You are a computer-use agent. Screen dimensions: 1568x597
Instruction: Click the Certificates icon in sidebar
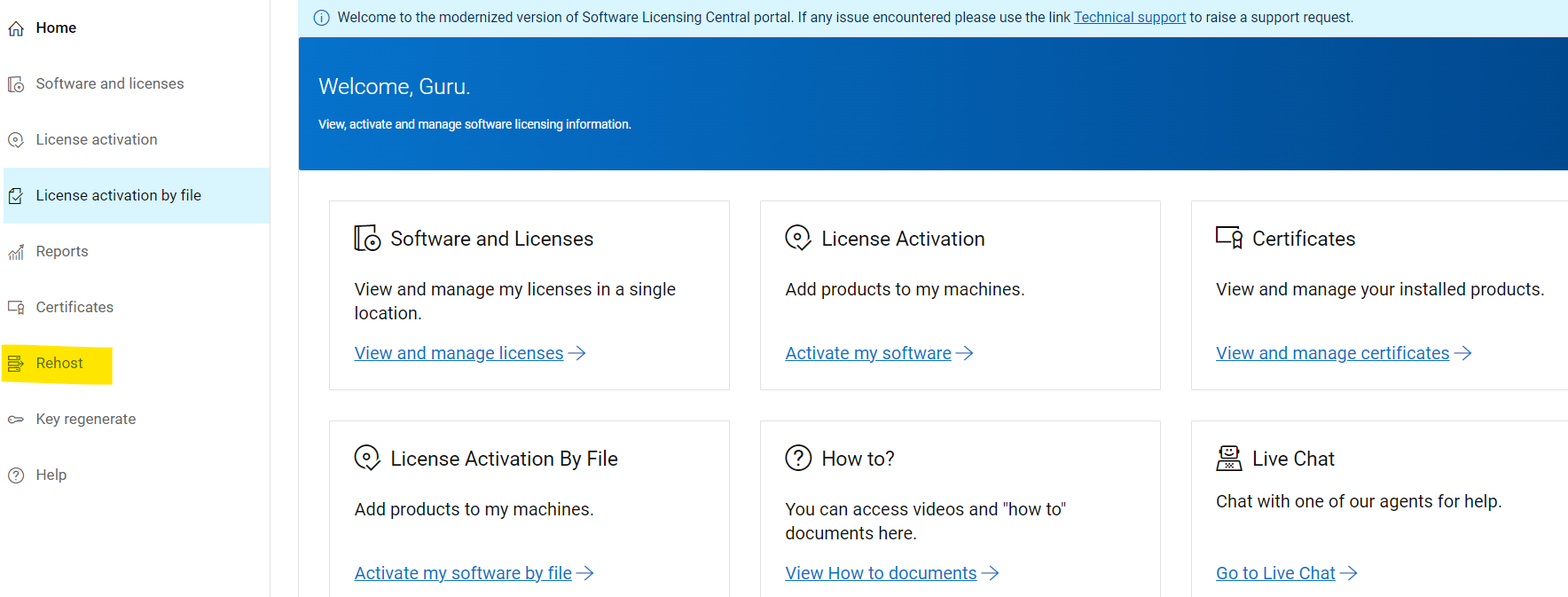click(16, 308)
